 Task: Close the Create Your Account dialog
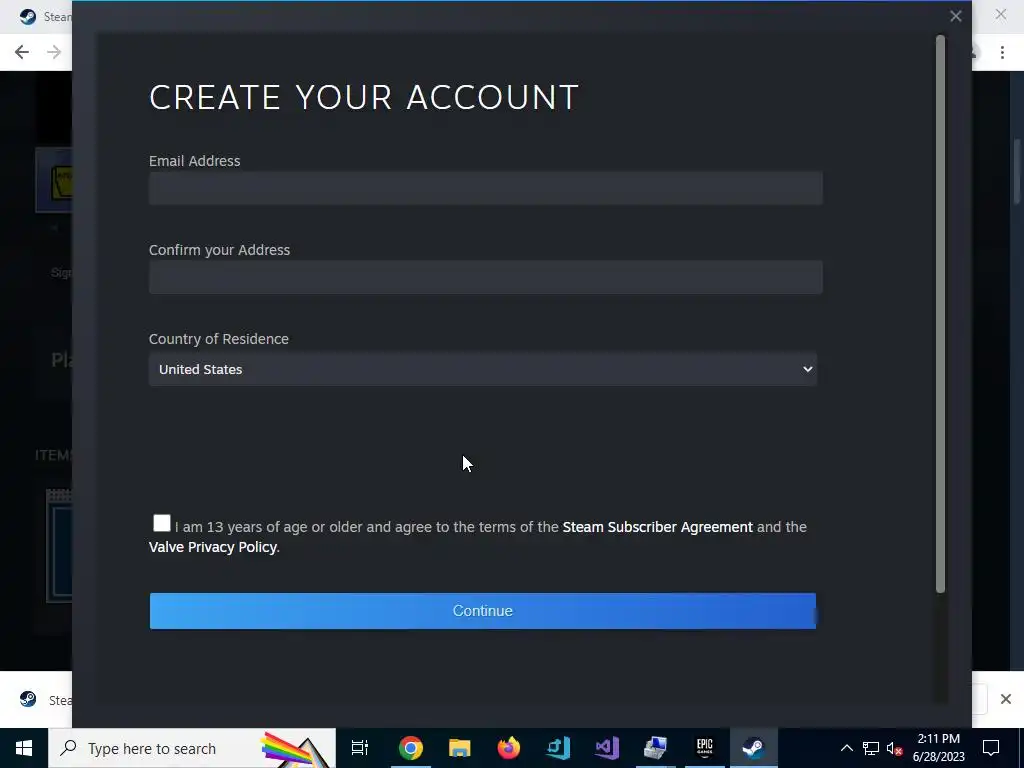pyautogui.click(x=955, y=16)
